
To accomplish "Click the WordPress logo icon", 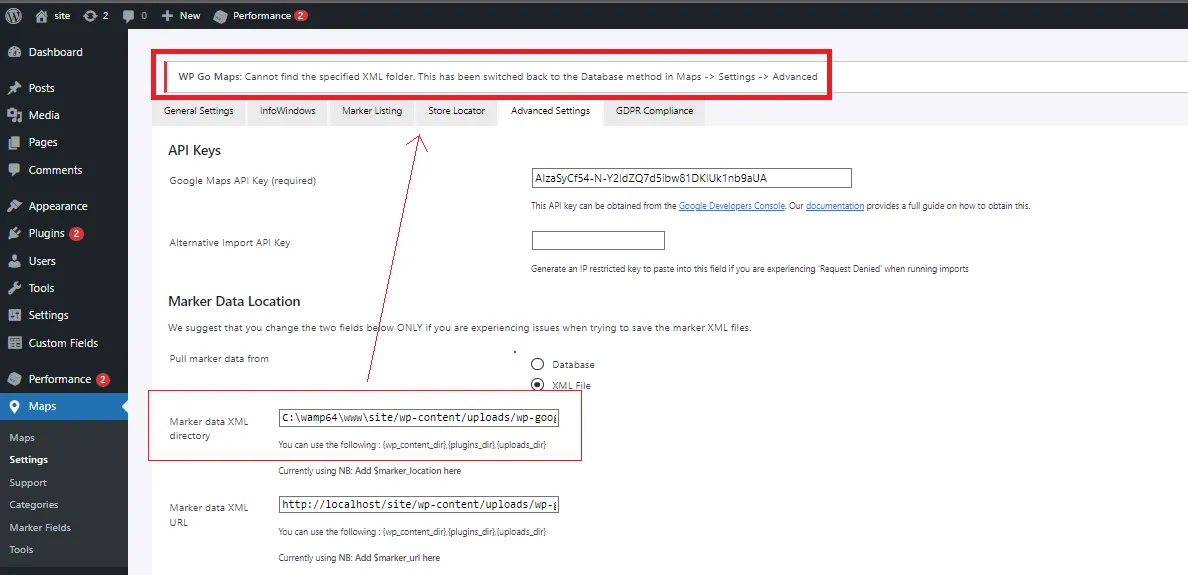I will pyautogui.click(x=14, y=15).
